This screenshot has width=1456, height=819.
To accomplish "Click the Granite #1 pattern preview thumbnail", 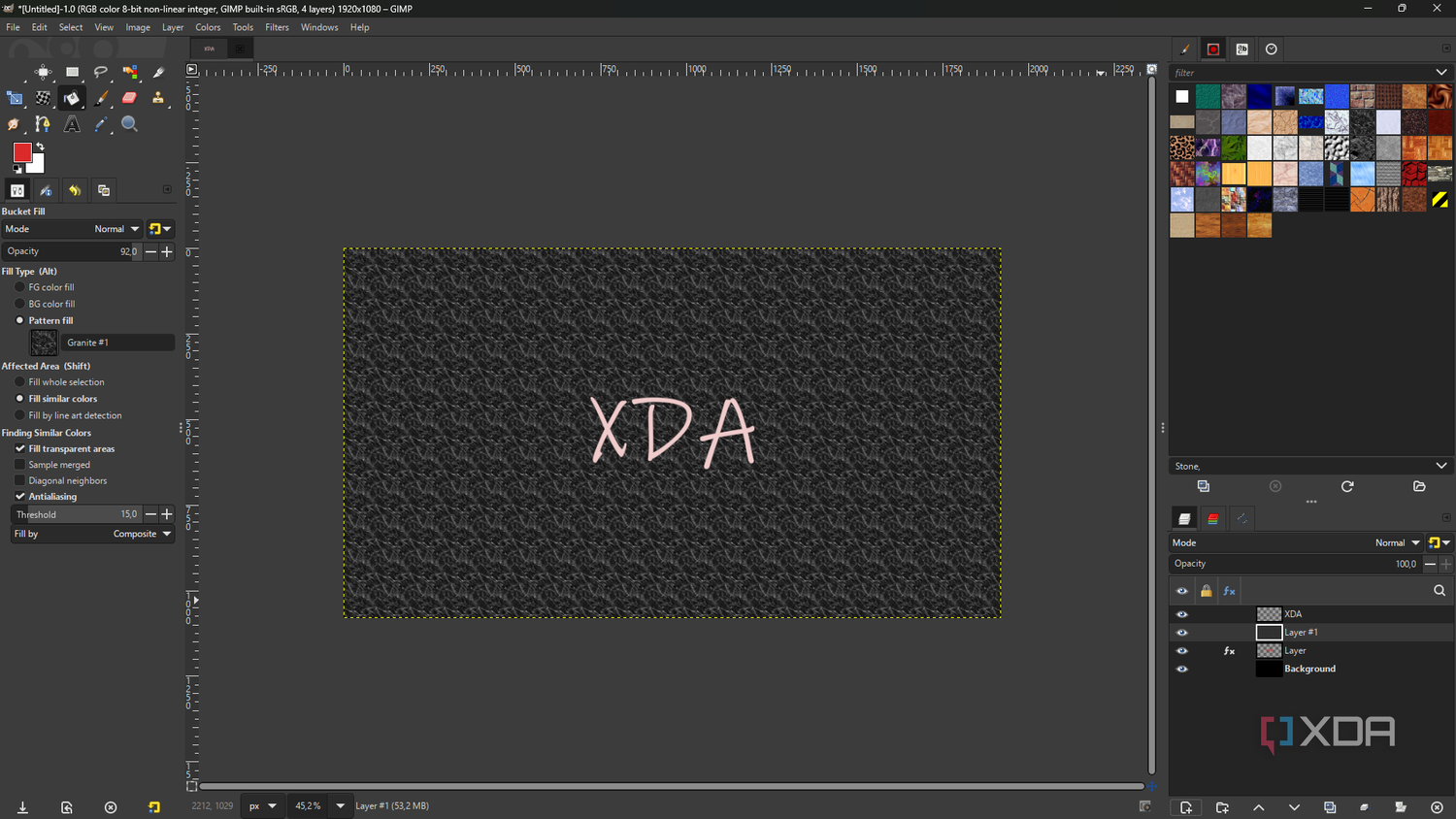I will coord(44,343).
